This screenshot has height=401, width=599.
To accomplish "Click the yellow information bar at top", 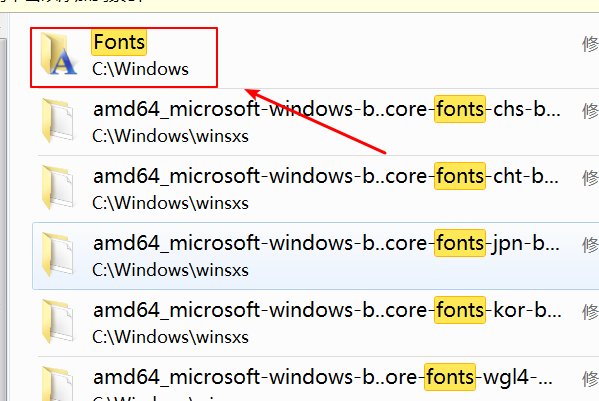I will coord(300,5).
